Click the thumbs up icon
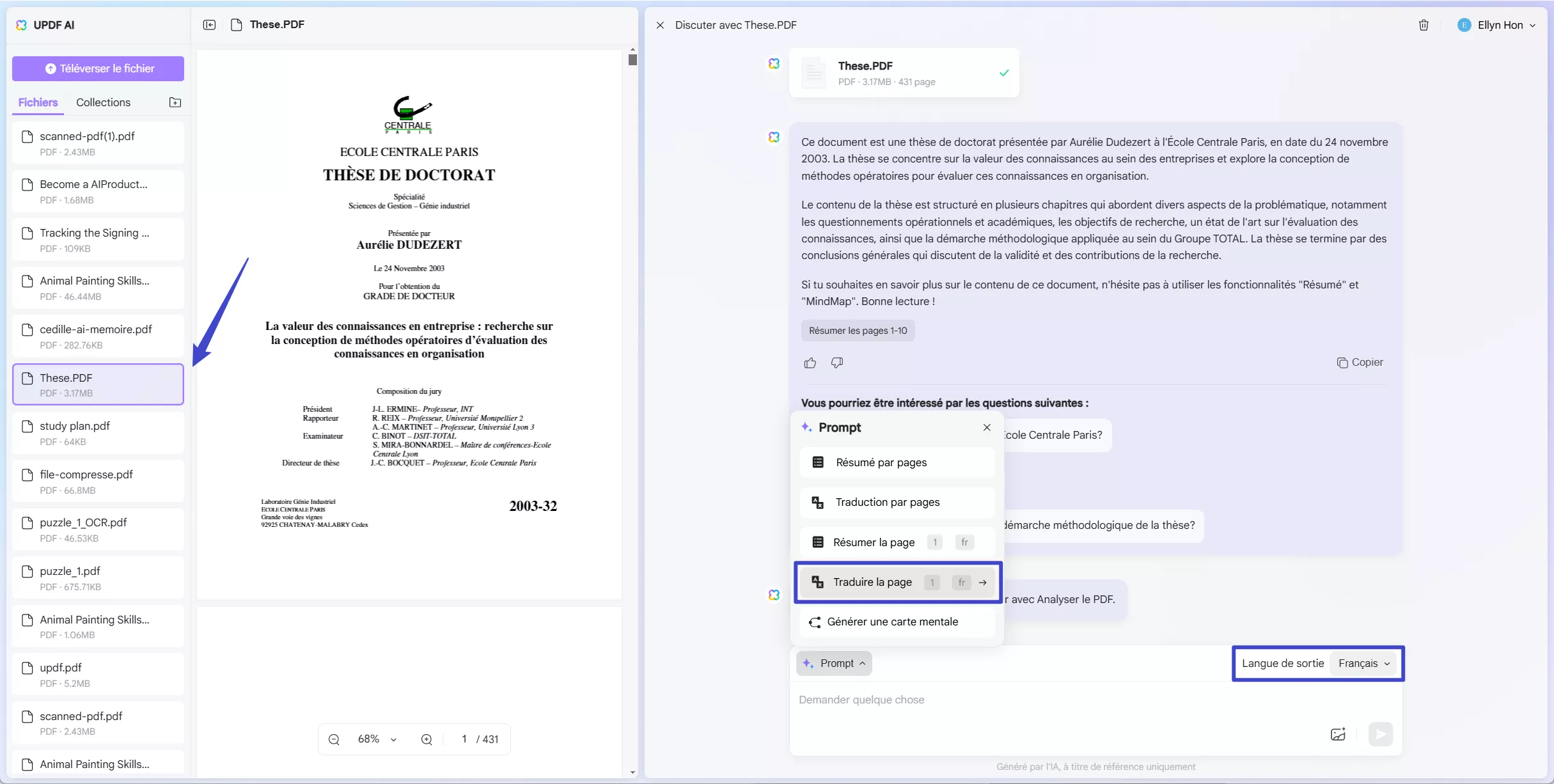Viewport: 1554px width, 784px height. 810,363
